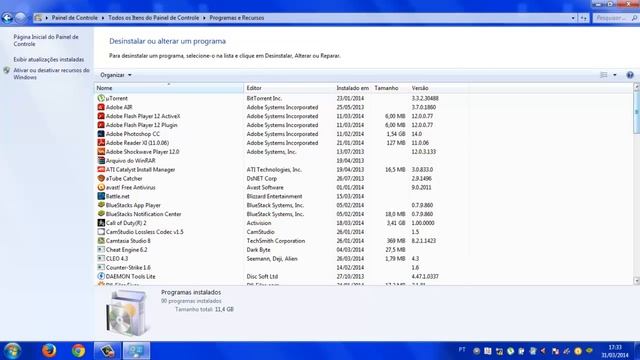
Task: Click Adobe Flash Player 12 ActiveX icon
Action: tap(101, 116)
